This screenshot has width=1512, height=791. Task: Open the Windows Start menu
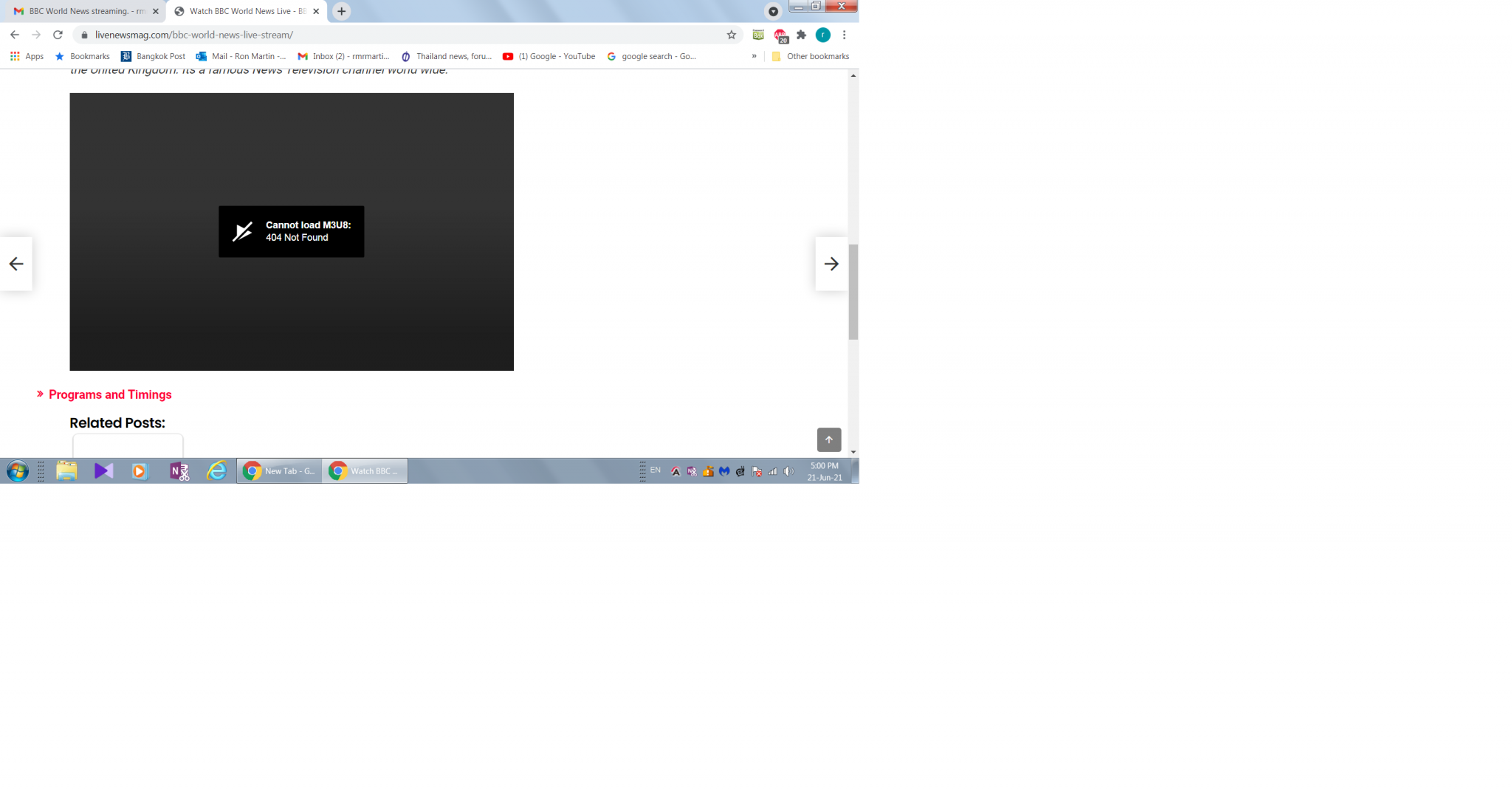pyautogui.click(x=17, y=470)
